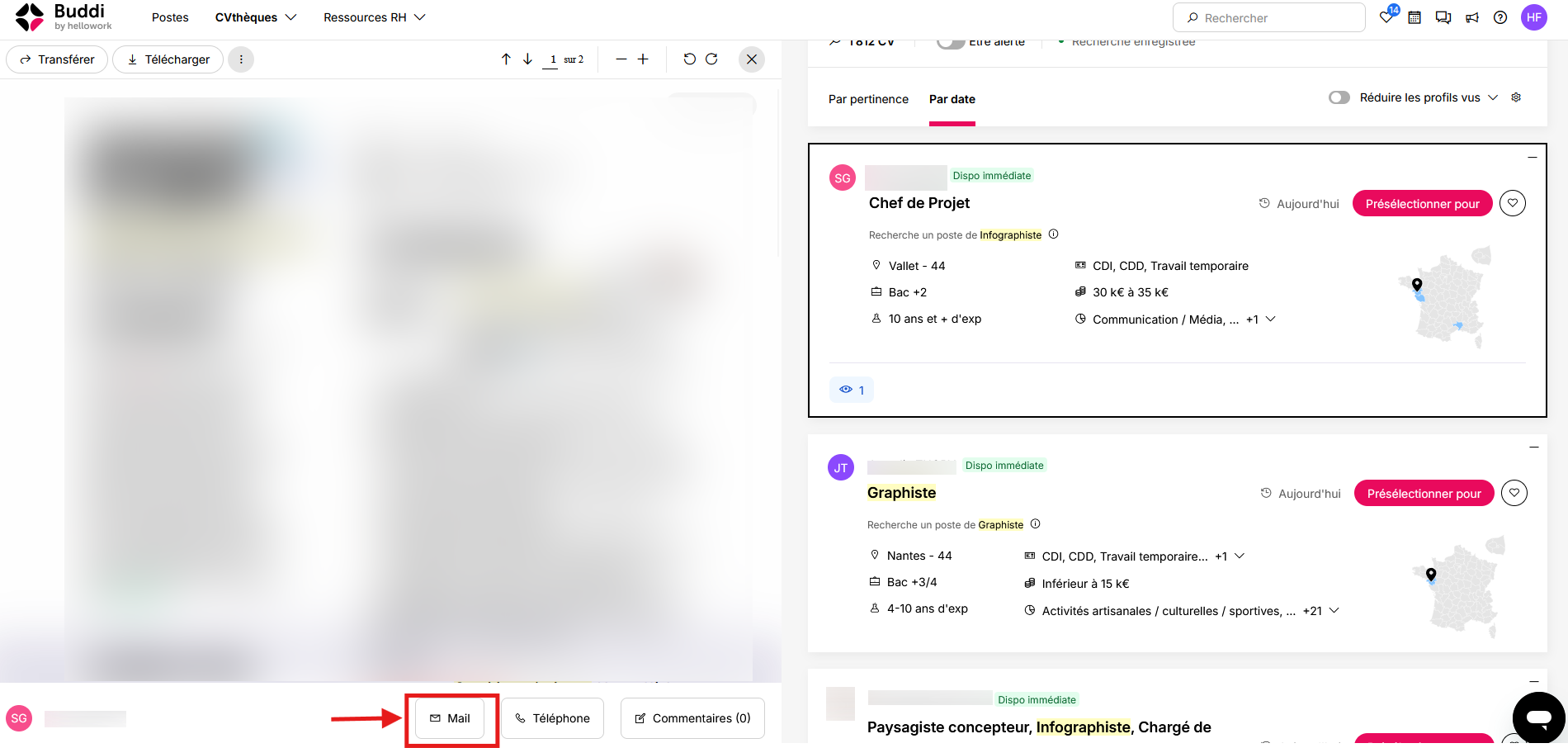Viewport: 1568px width, 748px height.
Task: Click the Rechercher search field
Action: pos(1269,17)
